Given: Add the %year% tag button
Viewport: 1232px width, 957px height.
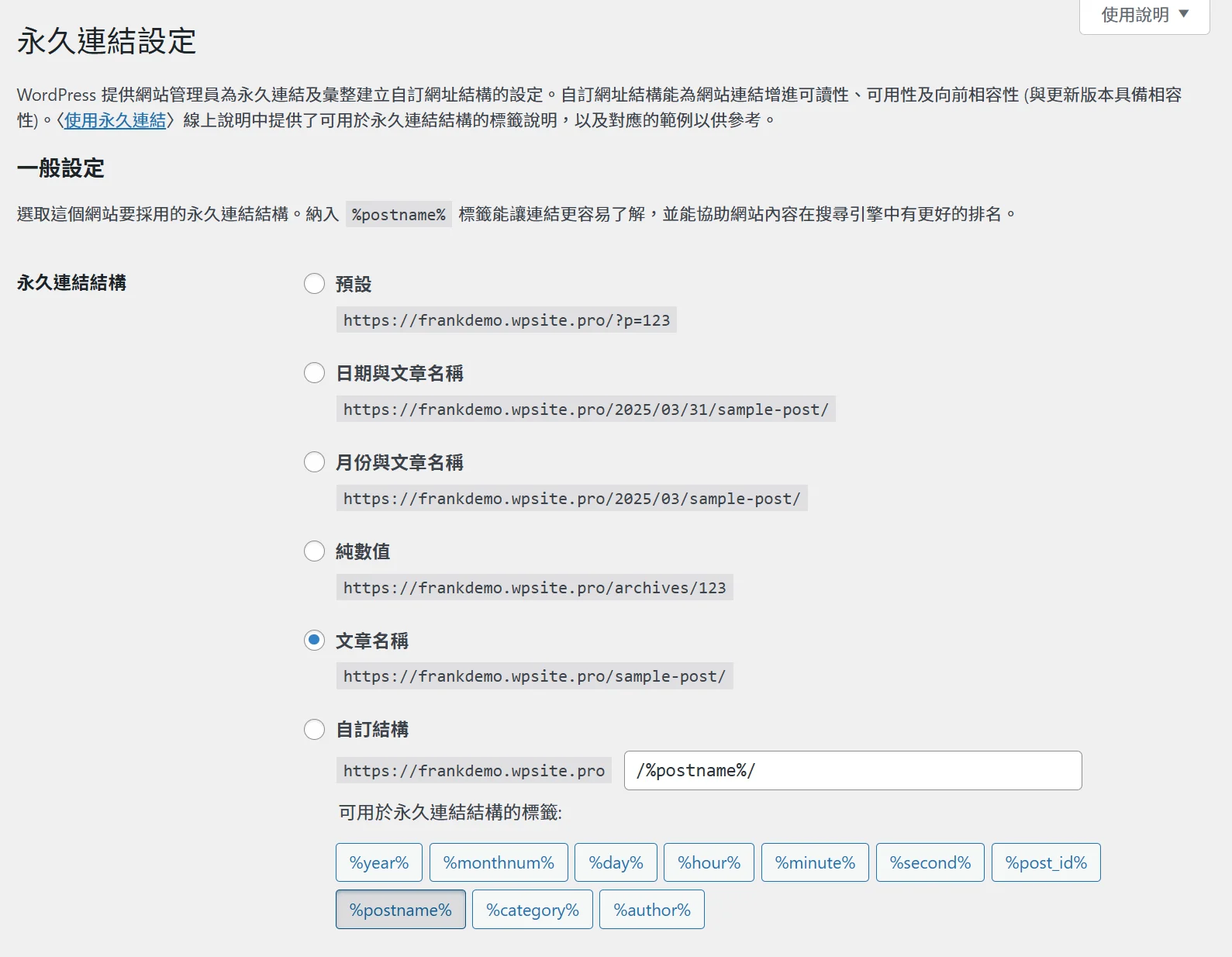Looking at the screenshot, I should click(x=379, y=862).
